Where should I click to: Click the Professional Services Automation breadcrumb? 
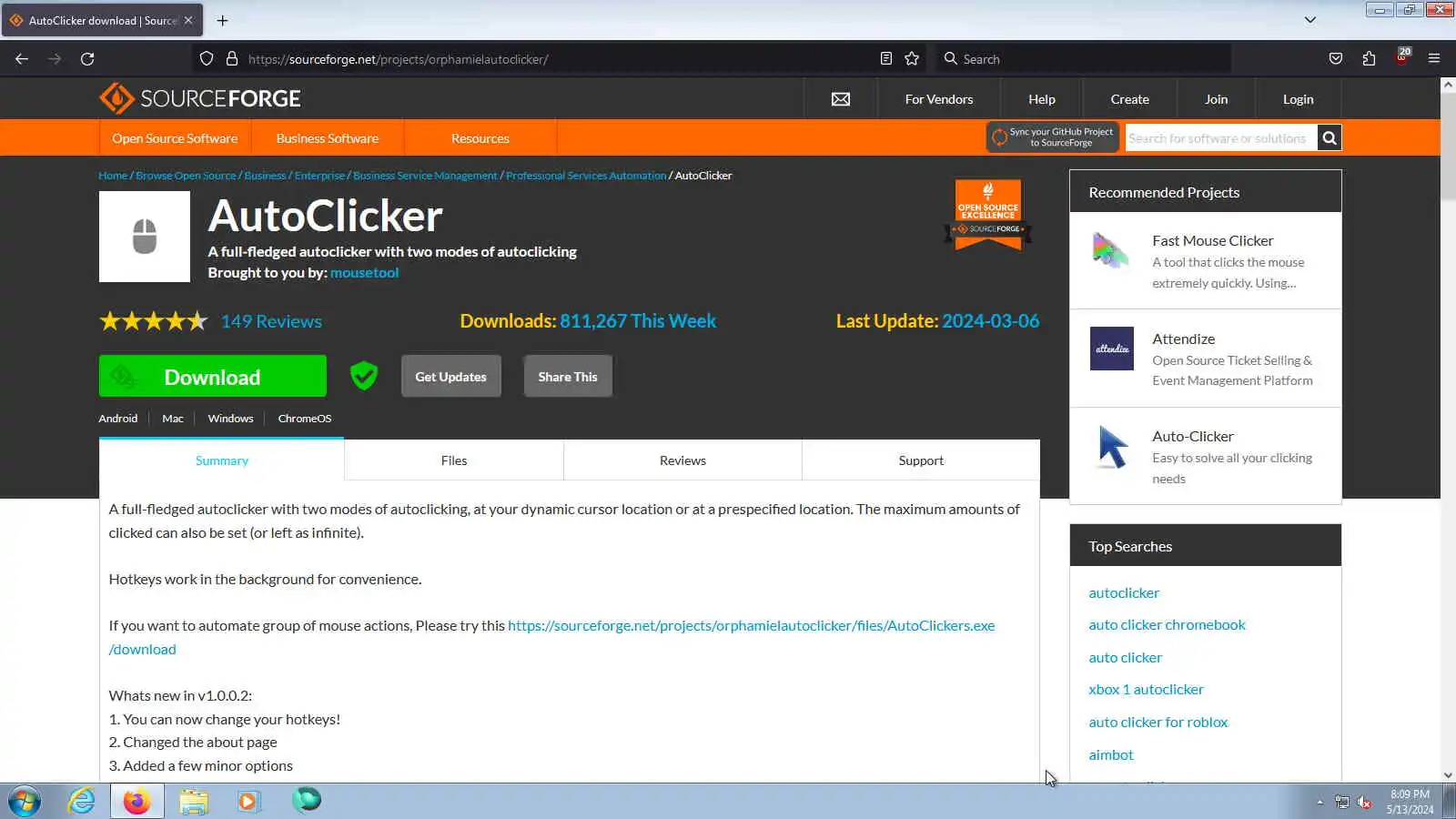pos(586,176)
